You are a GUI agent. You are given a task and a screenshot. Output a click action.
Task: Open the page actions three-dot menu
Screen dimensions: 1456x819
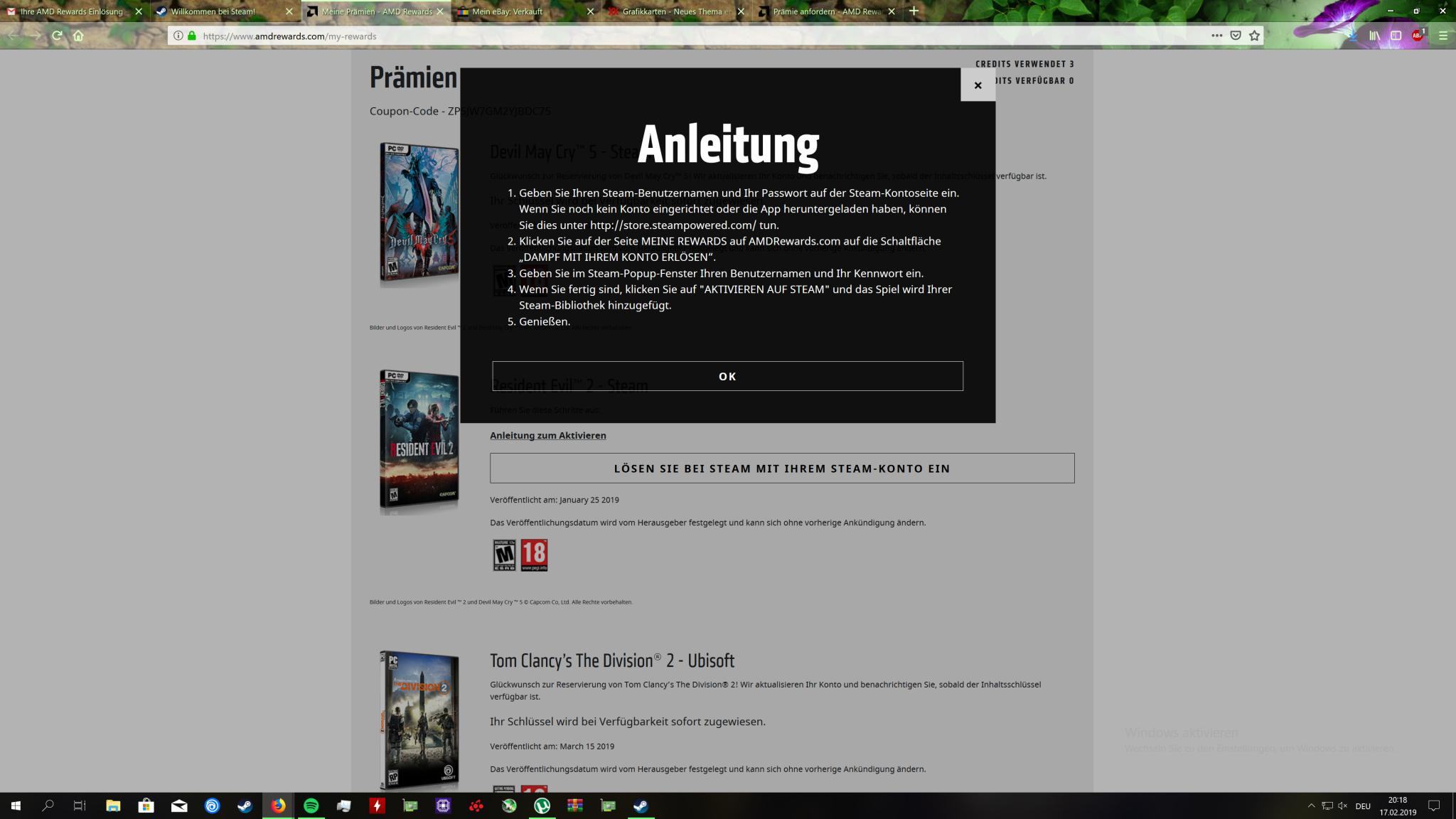click(1216, 36)
